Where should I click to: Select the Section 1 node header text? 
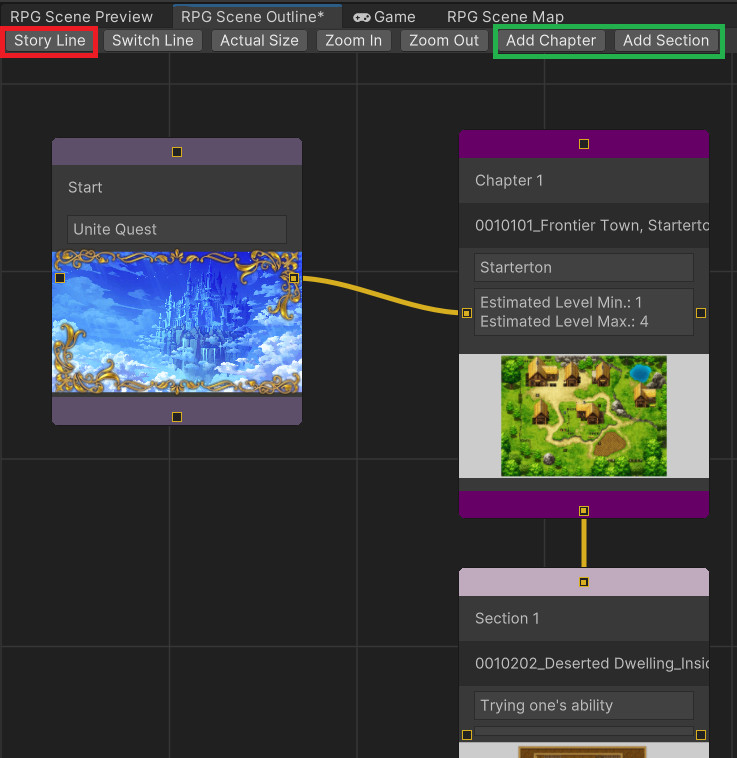[x=507, y=618]
